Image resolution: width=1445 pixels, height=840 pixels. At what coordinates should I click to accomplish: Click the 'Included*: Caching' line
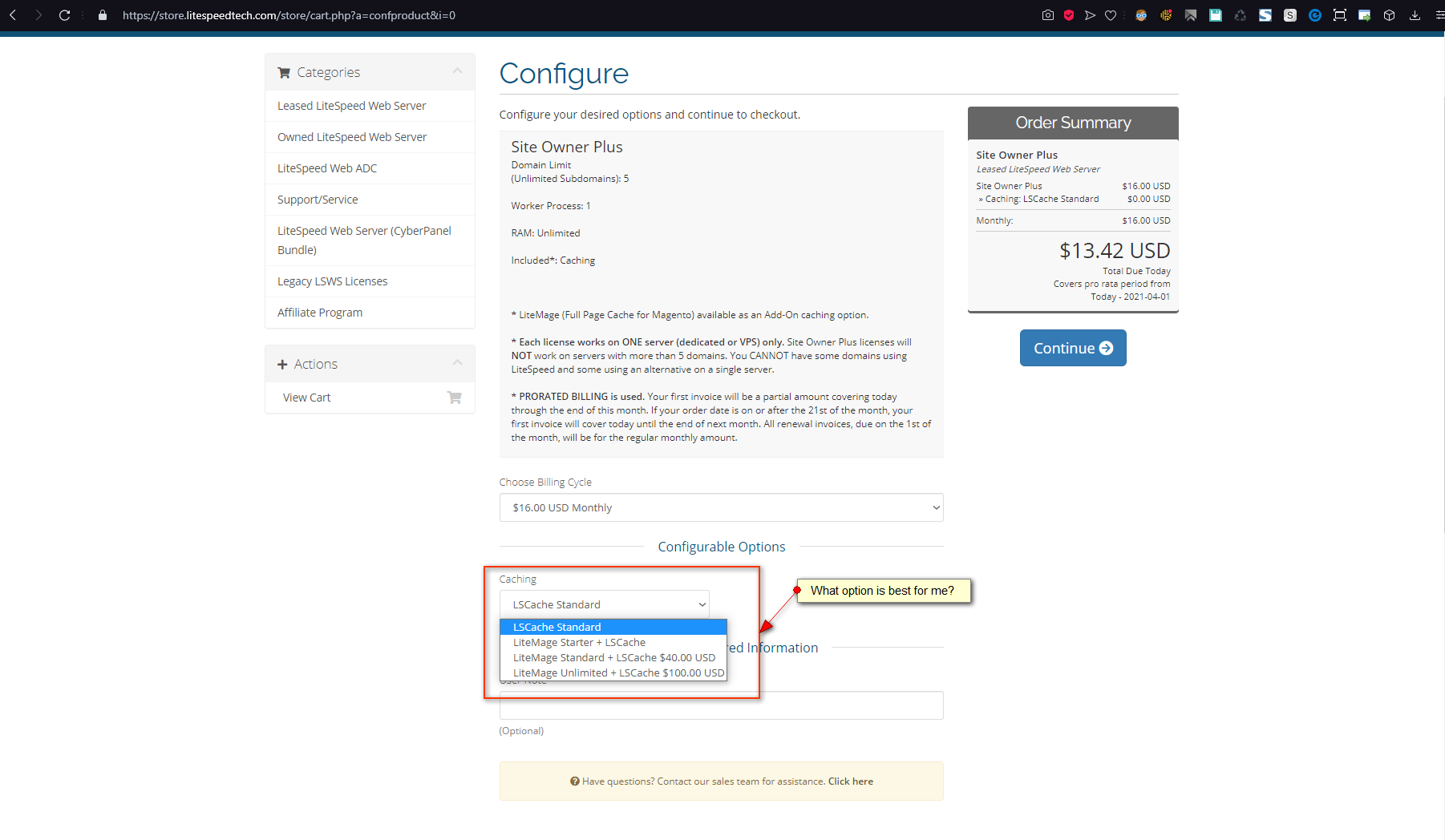click(x=553, y=260)
